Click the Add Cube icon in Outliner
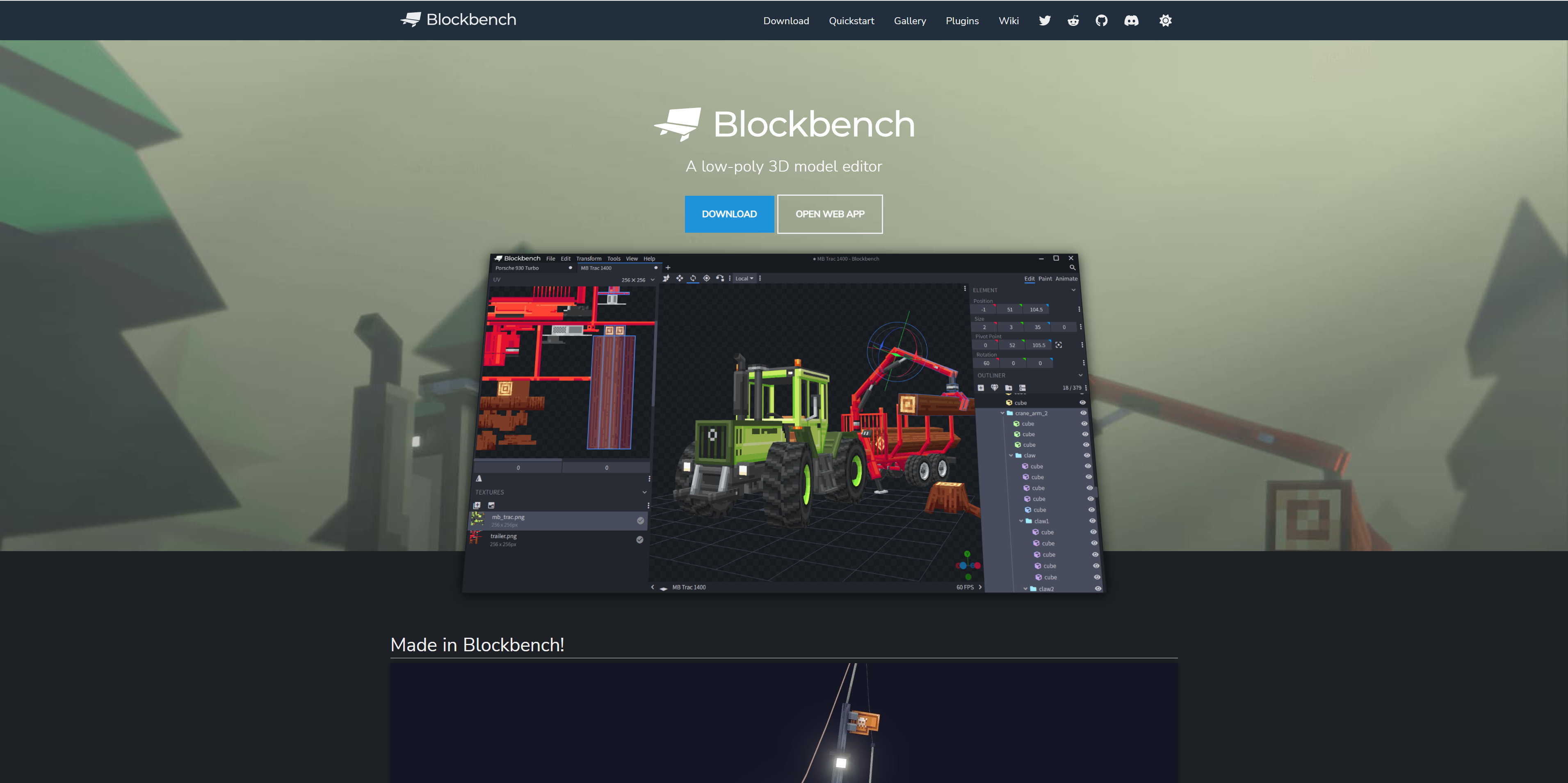Image resolution: width=1568 pixels, height=783 pixels. pyautogui.click(x=981, y=388)
